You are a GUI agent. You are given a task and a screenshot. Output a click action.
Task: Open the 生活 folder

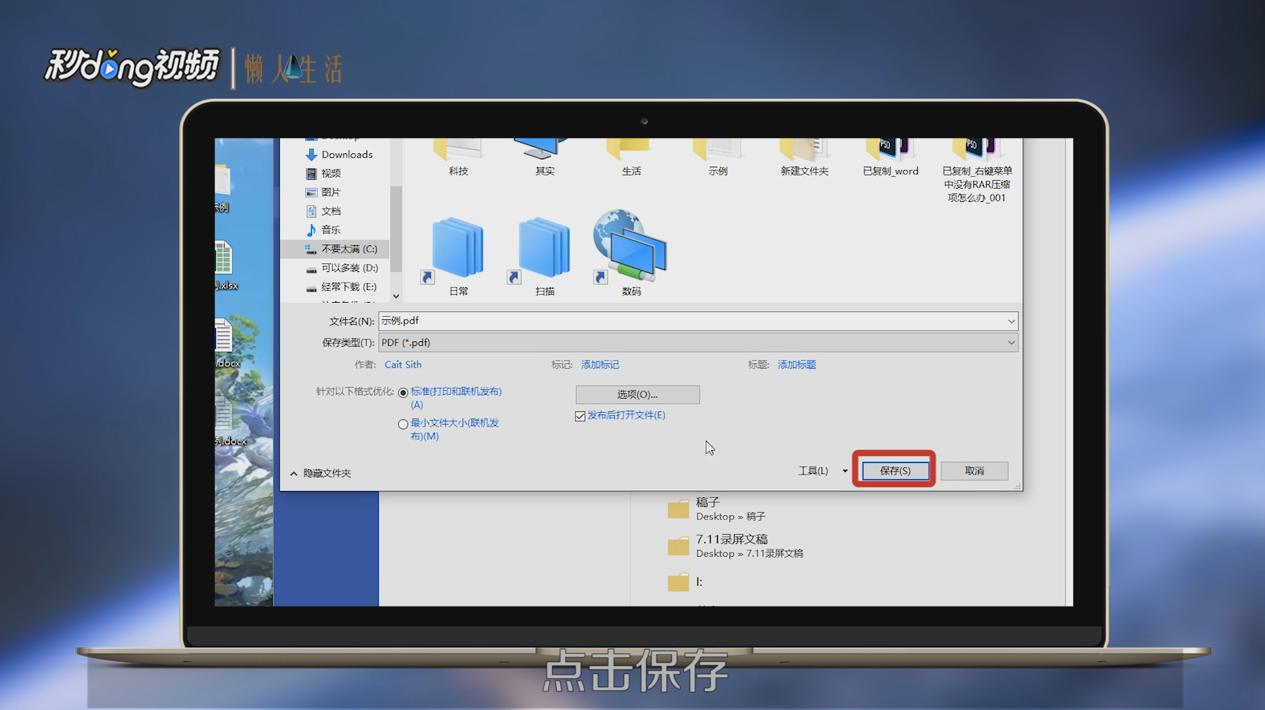[631, 158]
